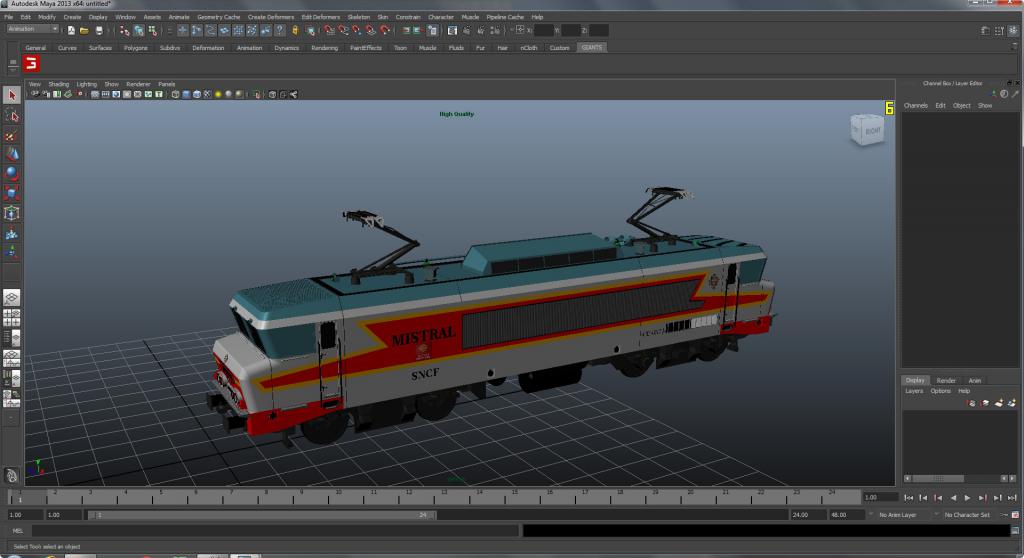Toggle viewport grid display icon

click(x=95, y=95)
